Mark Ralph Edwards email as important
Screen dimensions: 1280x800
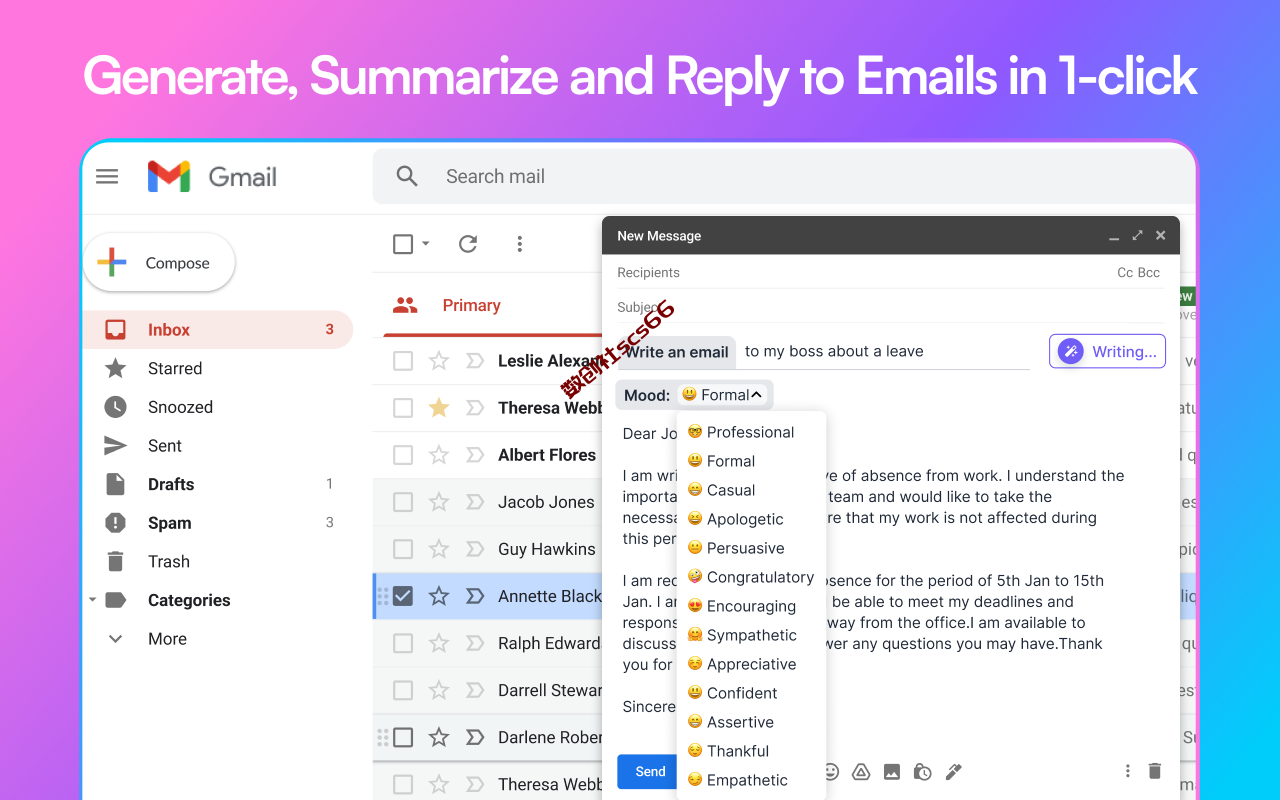click(475, 643)
